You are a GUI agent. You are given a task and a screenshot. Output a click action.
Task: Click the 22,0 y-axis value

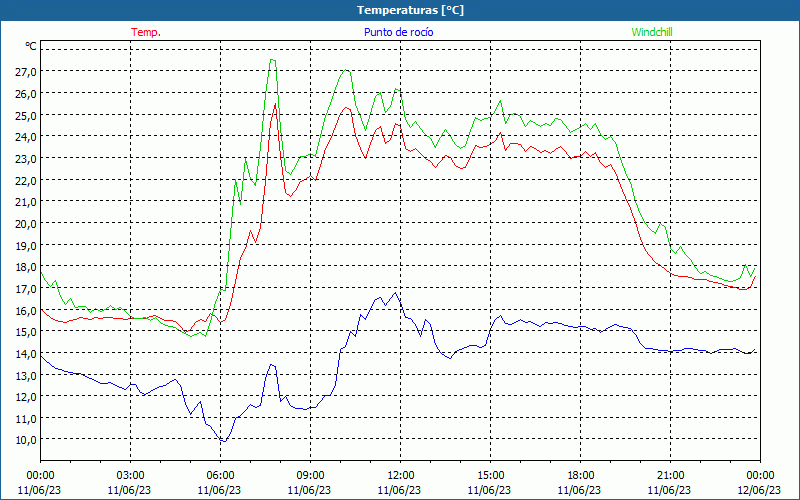26,180
